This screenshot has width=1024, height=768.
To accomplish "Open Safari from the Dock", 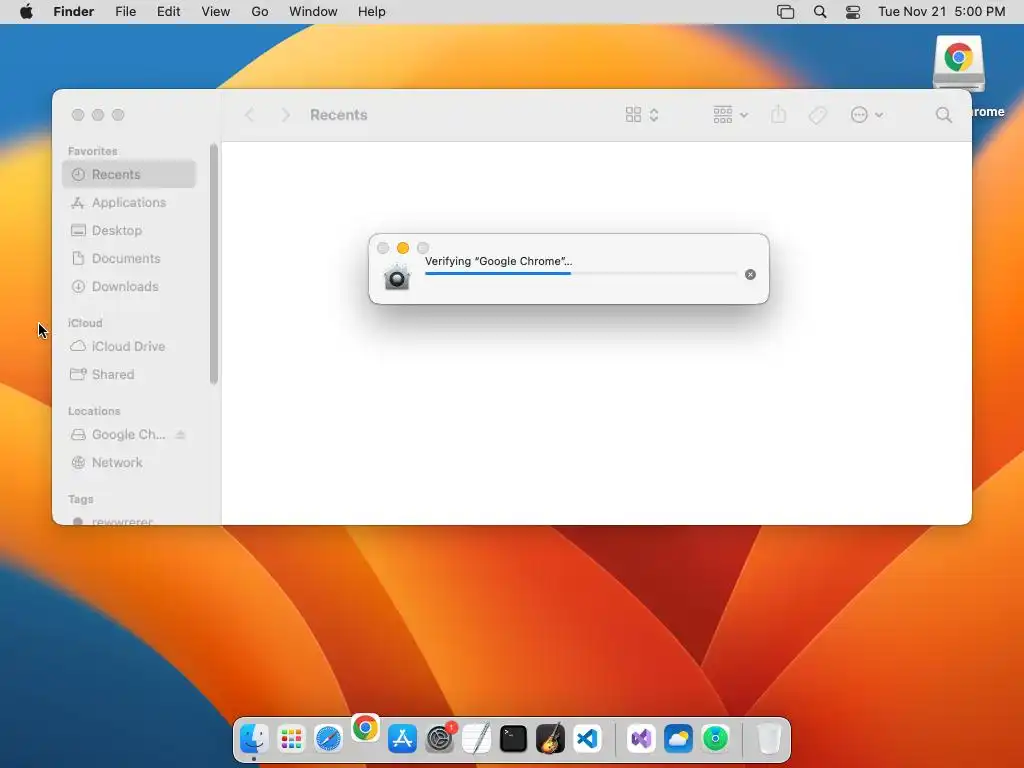I will pos(328,739).
